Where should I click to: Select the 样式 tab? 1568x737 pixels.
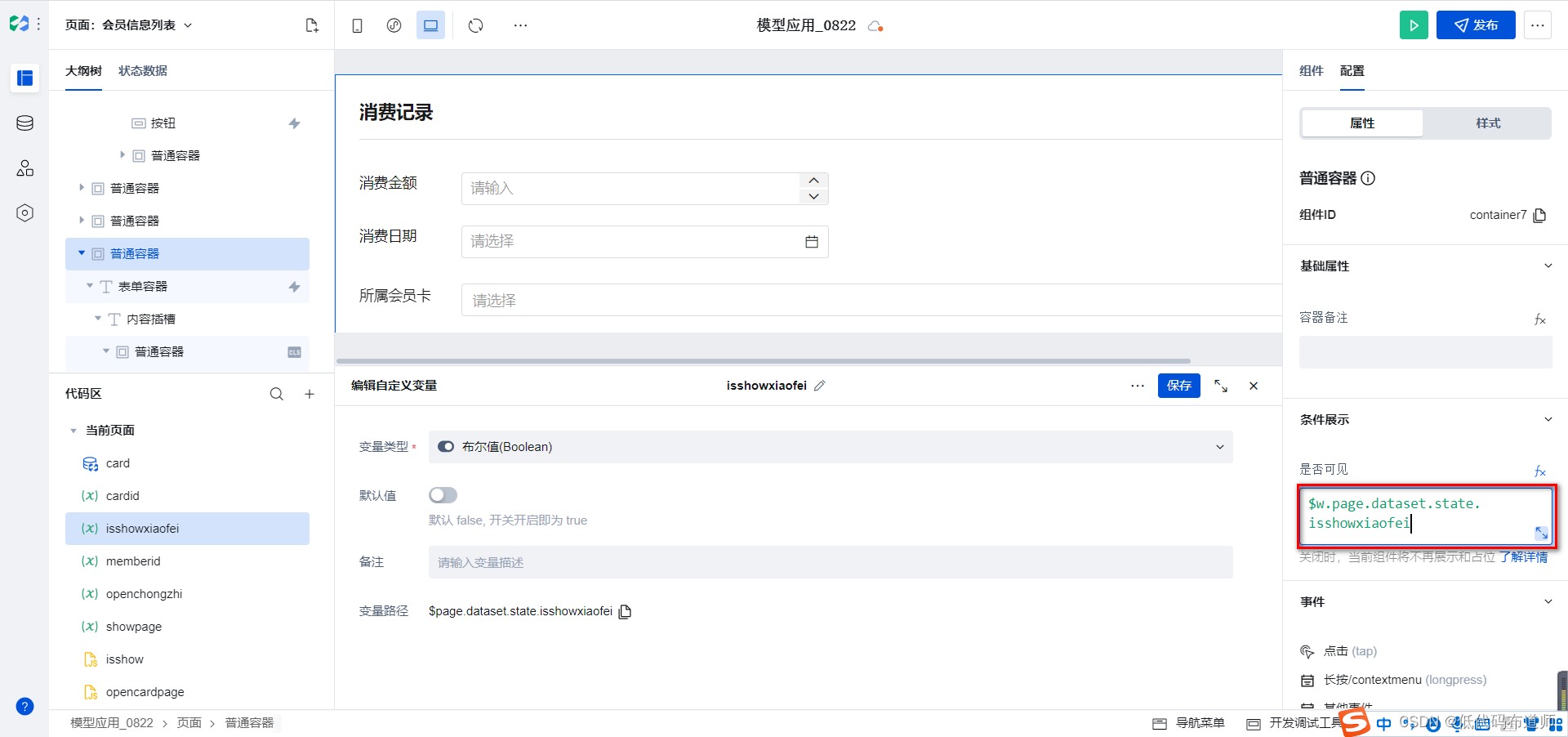[x=1488, y=123]
